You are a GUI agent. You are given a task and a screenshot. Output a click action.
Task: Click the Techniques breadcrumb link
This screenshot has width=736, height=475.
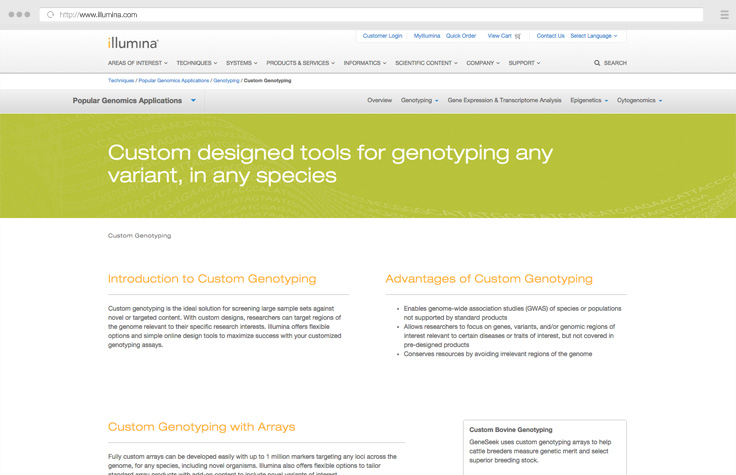[x=120, y=80]
